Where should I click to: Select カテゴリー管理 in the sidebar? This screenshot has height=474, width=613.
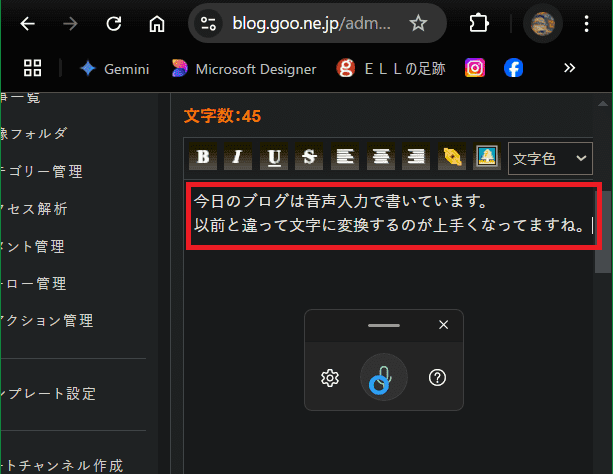[x=50, y=171]
